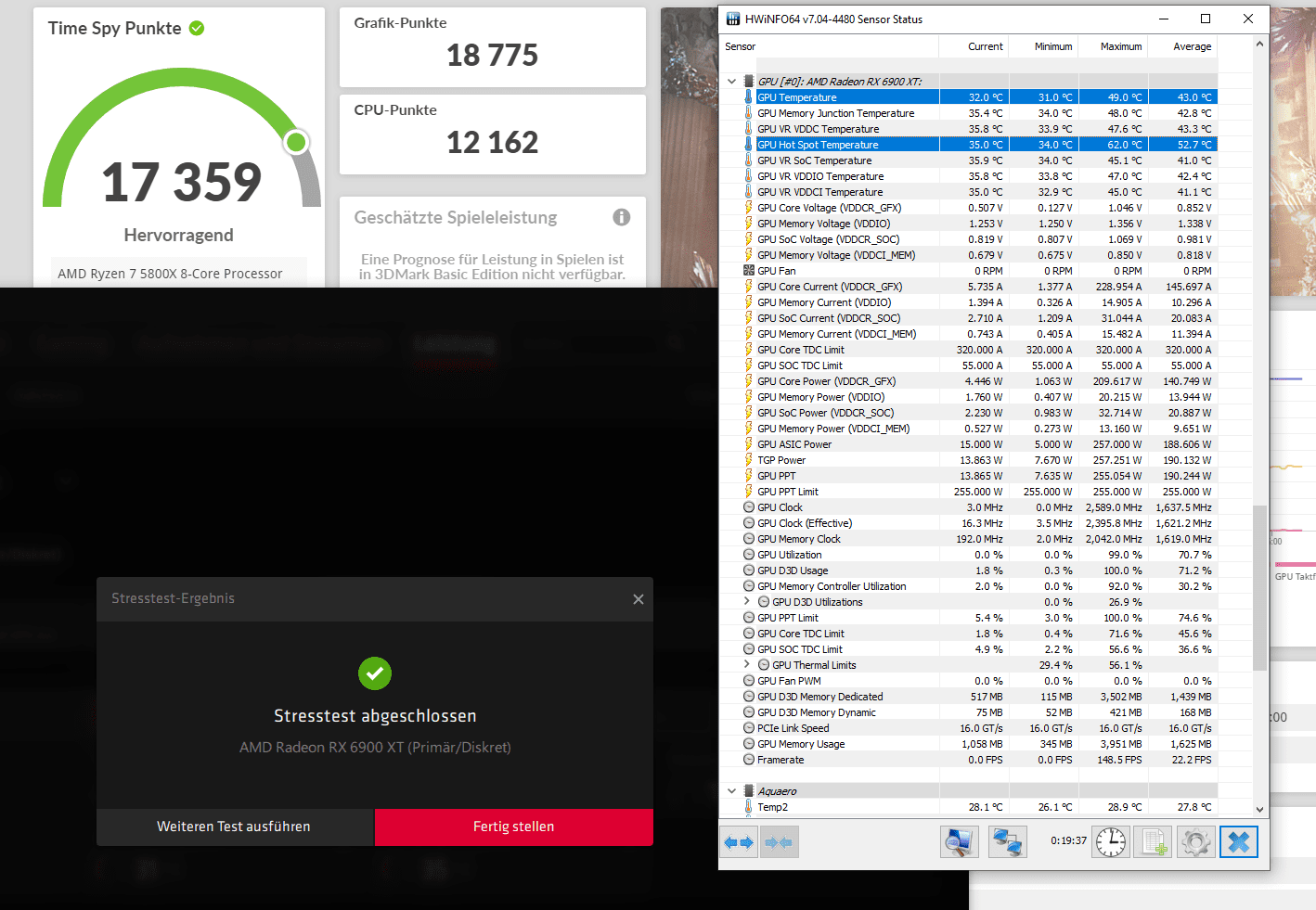Viewport: 1316px width, 910px height.
Task: Click the sensor list scrollbar down arrow
Action: [1259, 809]
